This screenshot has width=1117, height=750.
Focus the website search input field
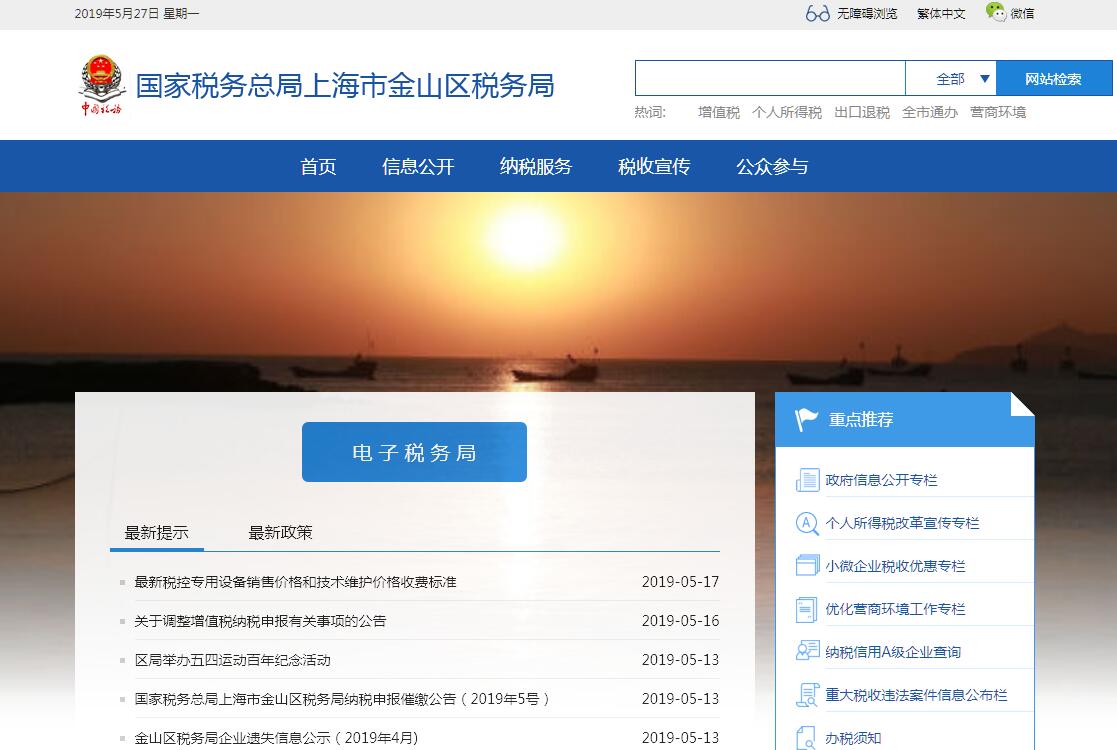[769, 79]
